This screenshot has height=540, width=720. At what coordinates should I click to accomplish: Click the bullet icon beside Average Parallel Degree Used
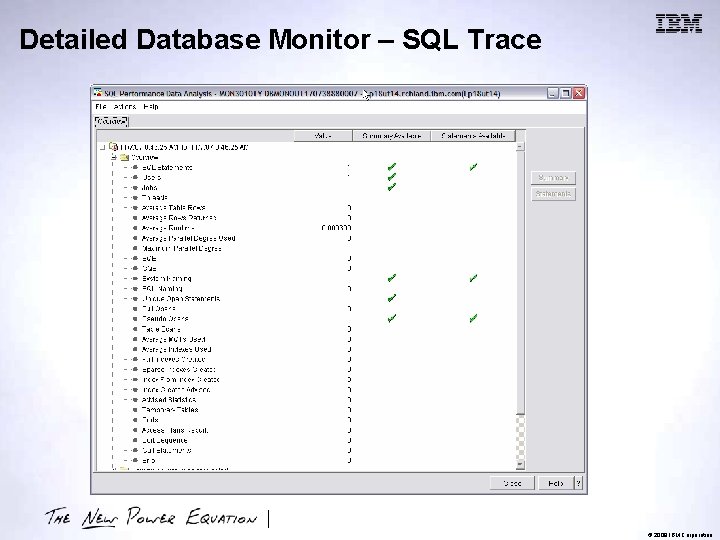click(135, 238)
